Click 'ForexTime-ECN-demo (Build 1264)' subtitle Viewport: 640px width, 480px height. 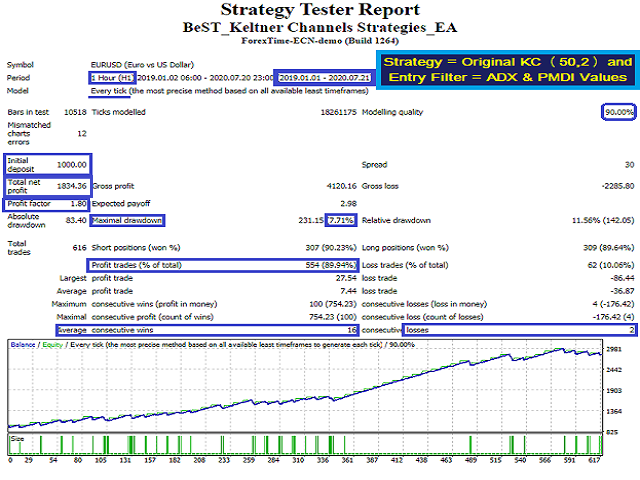coord(320,41)
